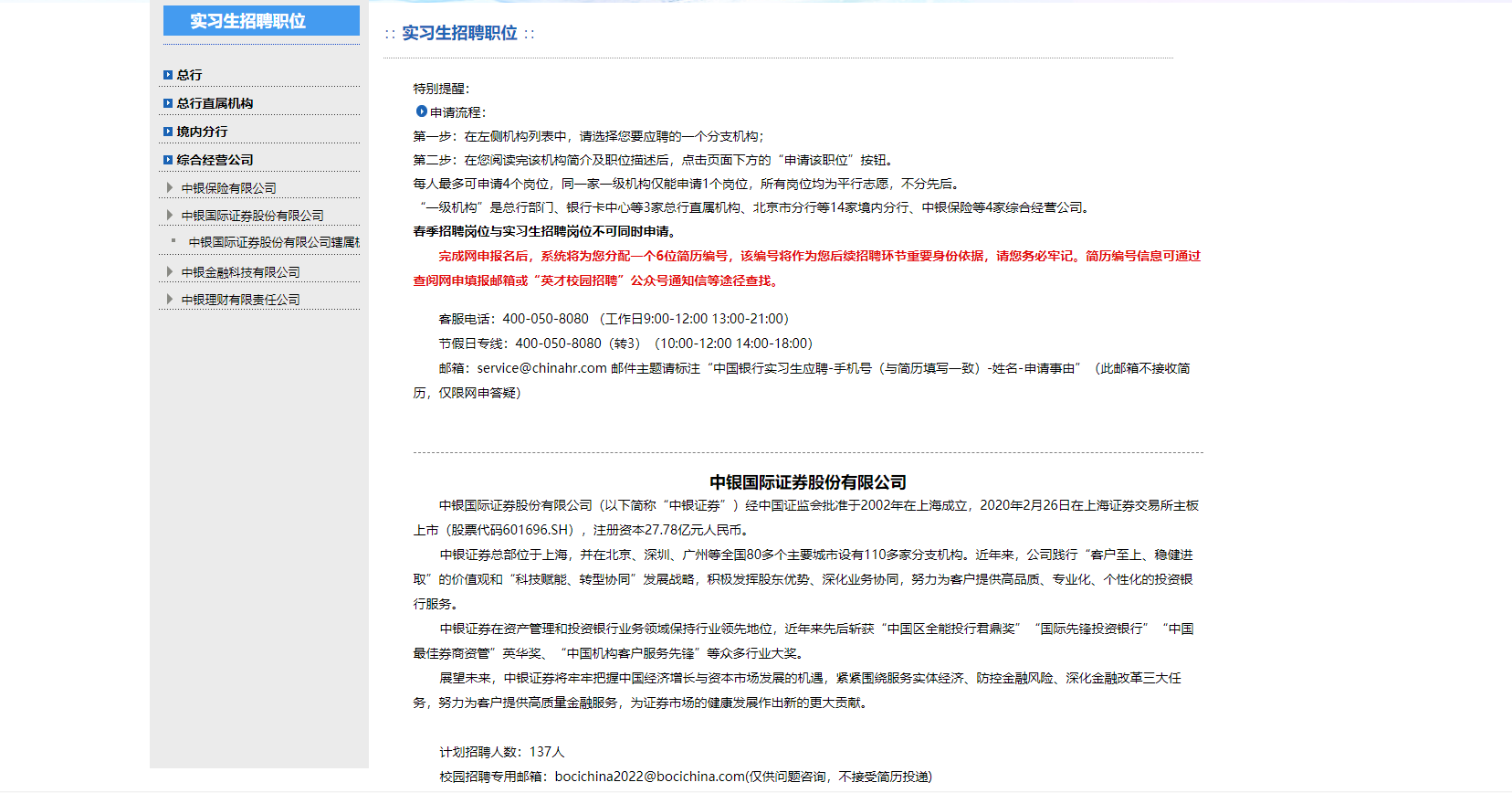Select 中银金融科技有限公司 in the sidebar

(x=241, y=272)
